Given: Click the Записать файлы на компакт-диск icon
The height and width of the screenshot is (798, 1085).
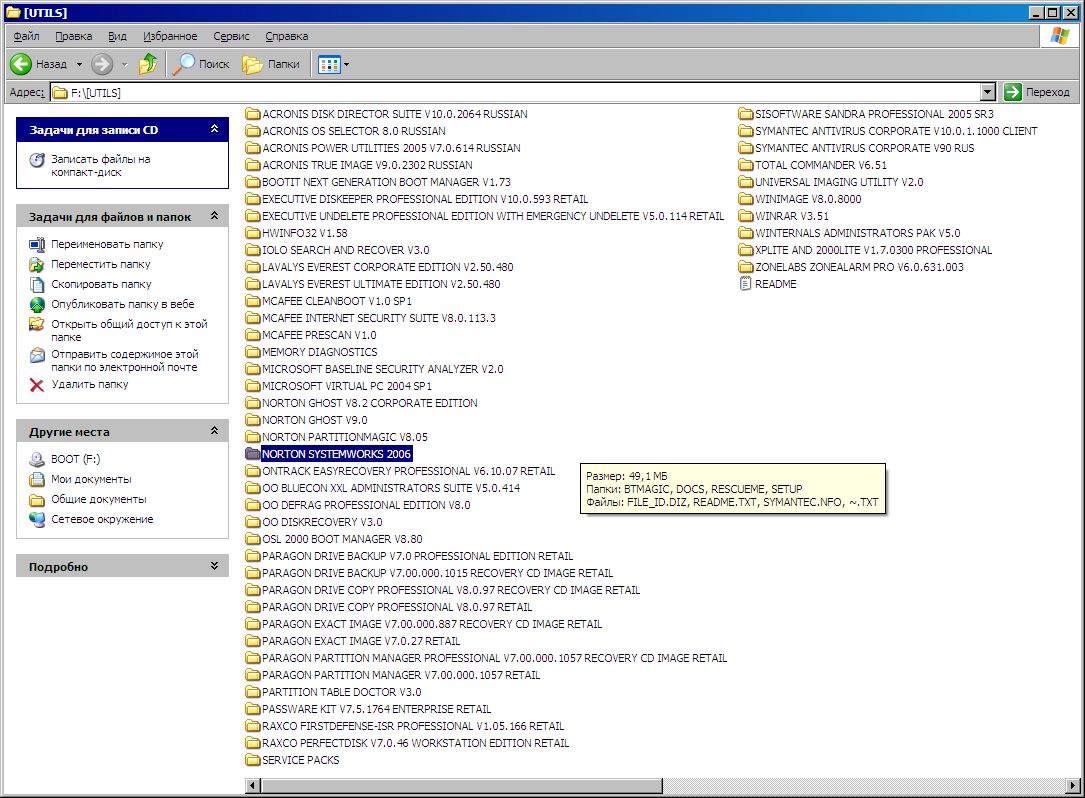Looking at the screenshot, I should pyautogui.click(x=37, y=160).
